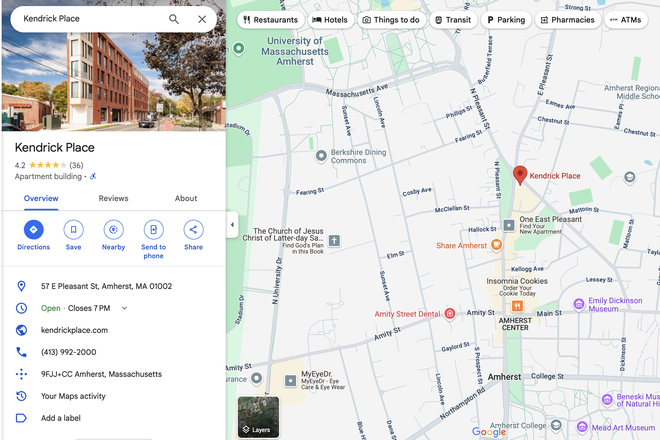Viewport: 660px width, 440px height.
Task: Select the Parking chip
Action: click(506, 20)
